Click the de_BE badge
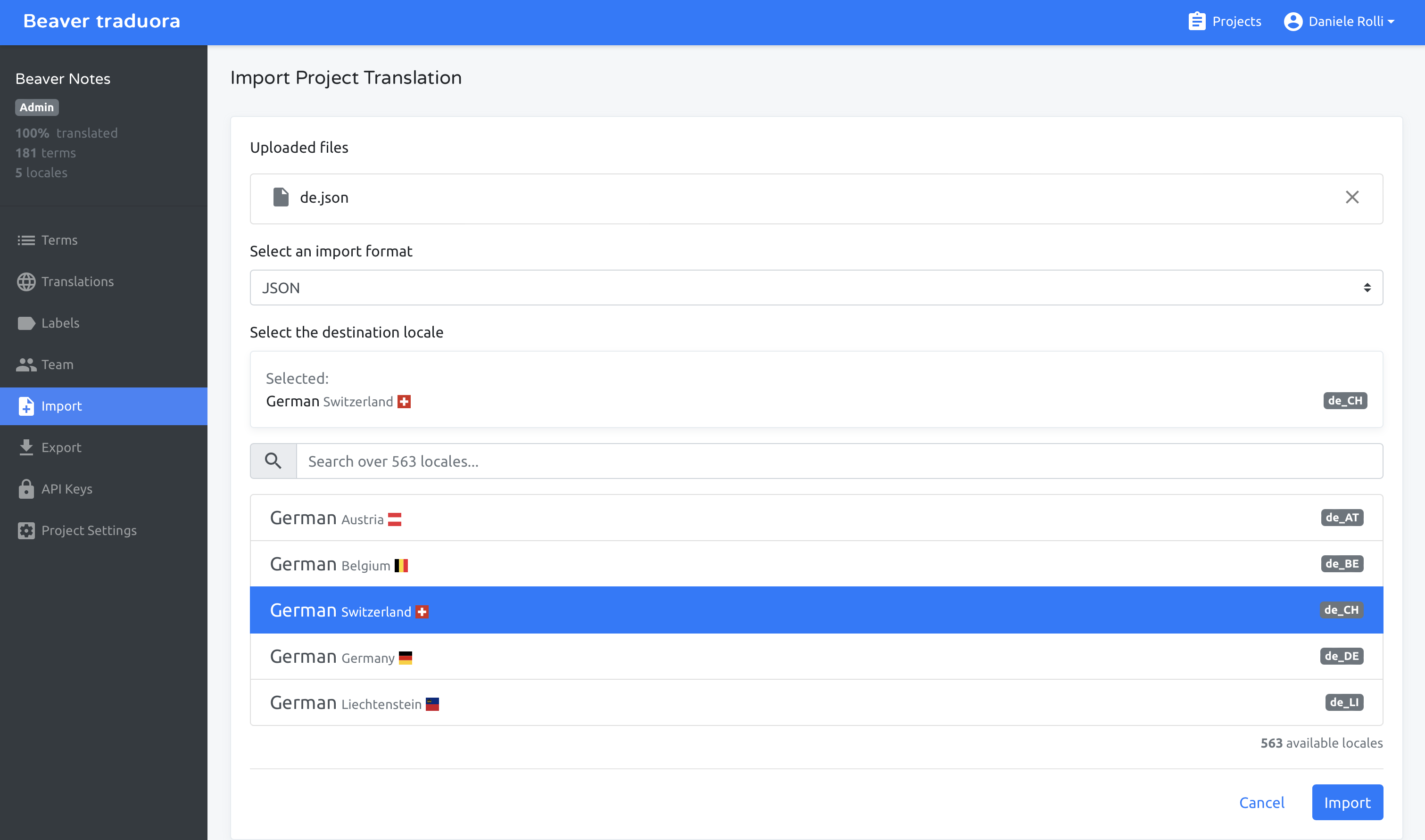The image size is (1425, 840). coord(1342,564)
